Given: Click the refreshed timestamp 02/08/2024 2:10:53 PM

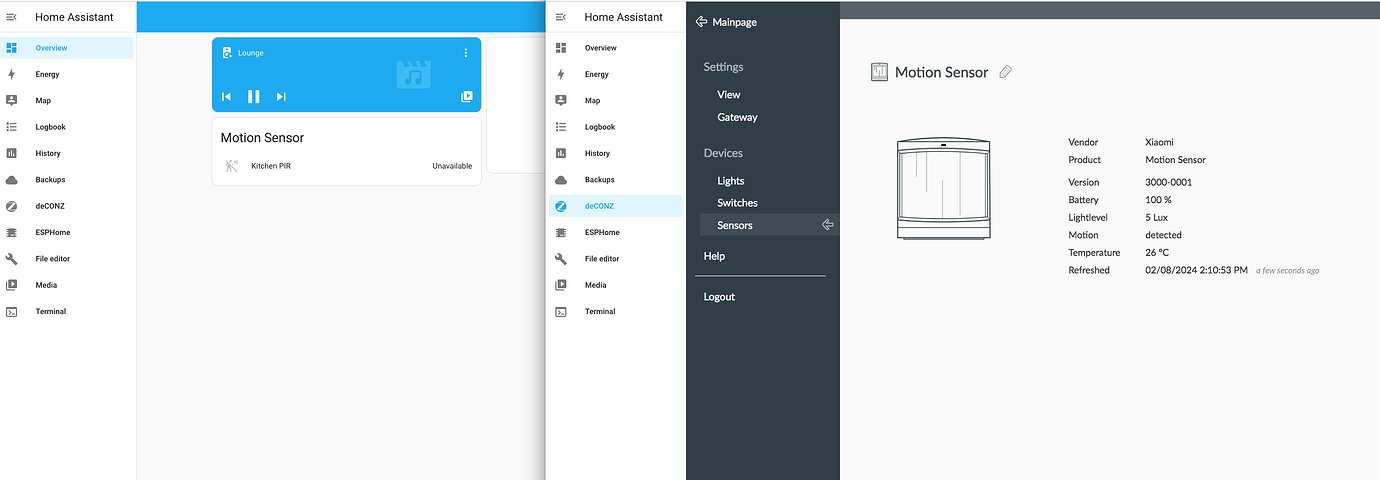Looking at the screenshot, I should 1196,270.
